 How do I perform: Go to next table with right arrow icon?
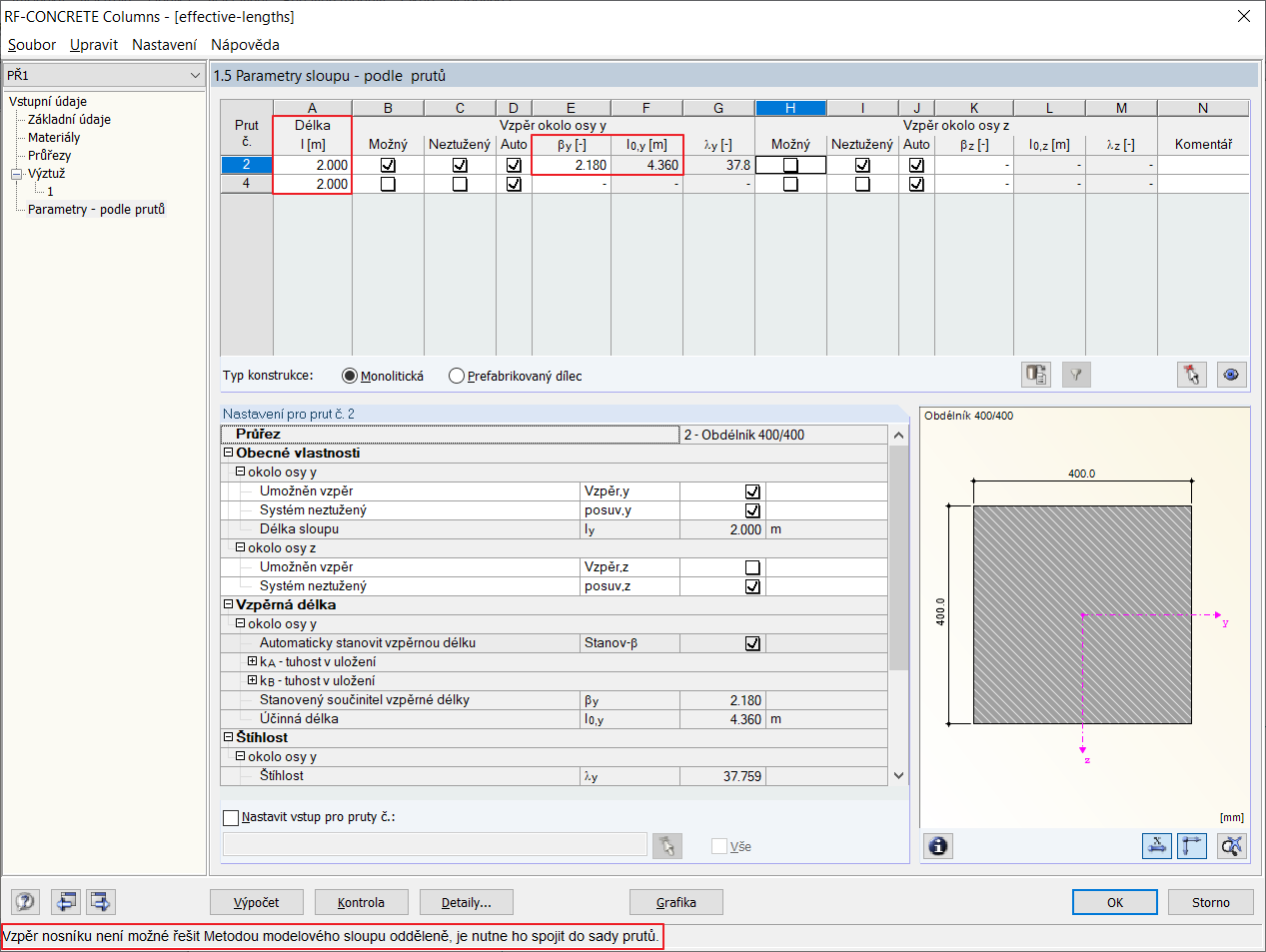point(101,902)
